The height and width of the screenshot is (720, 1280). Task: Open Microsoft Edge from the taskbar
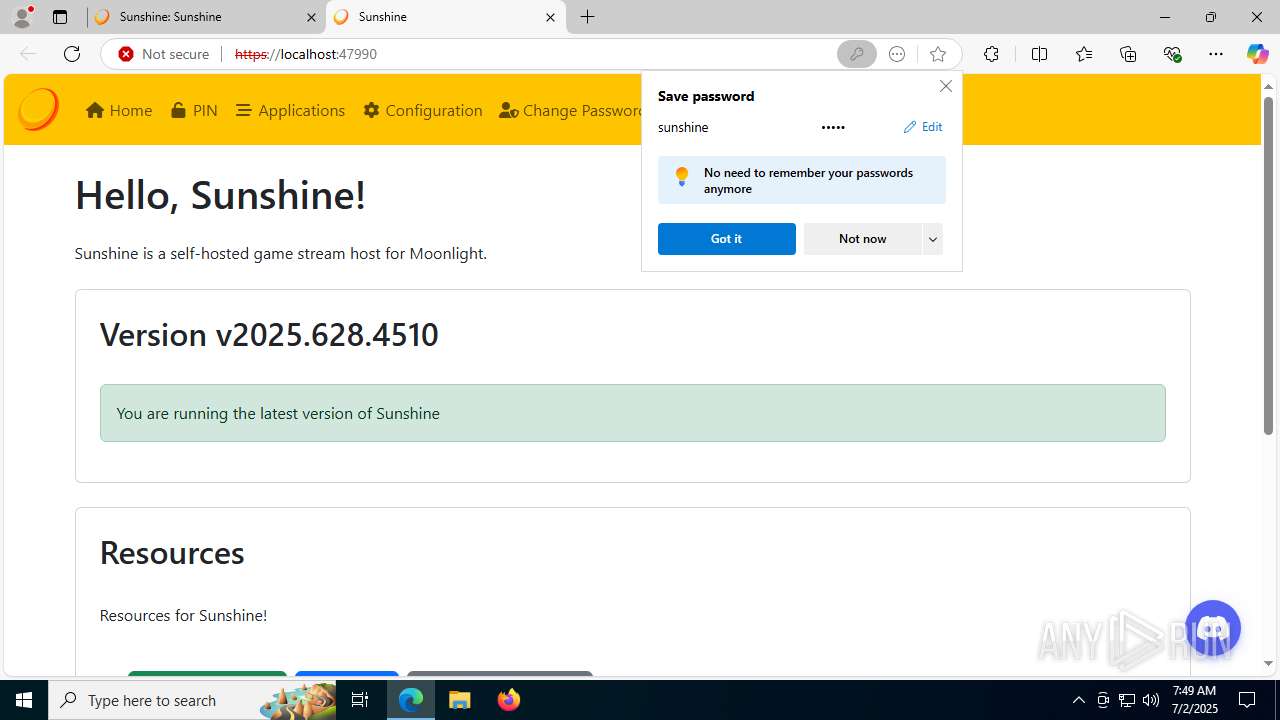[411, 700]
